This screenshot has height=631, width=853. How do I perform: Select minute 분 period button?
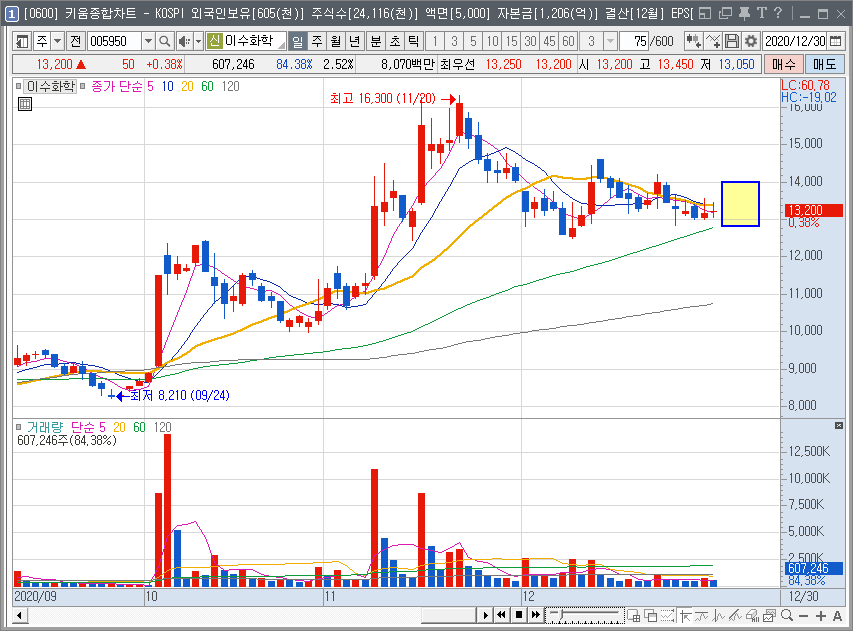pos(376,41)
